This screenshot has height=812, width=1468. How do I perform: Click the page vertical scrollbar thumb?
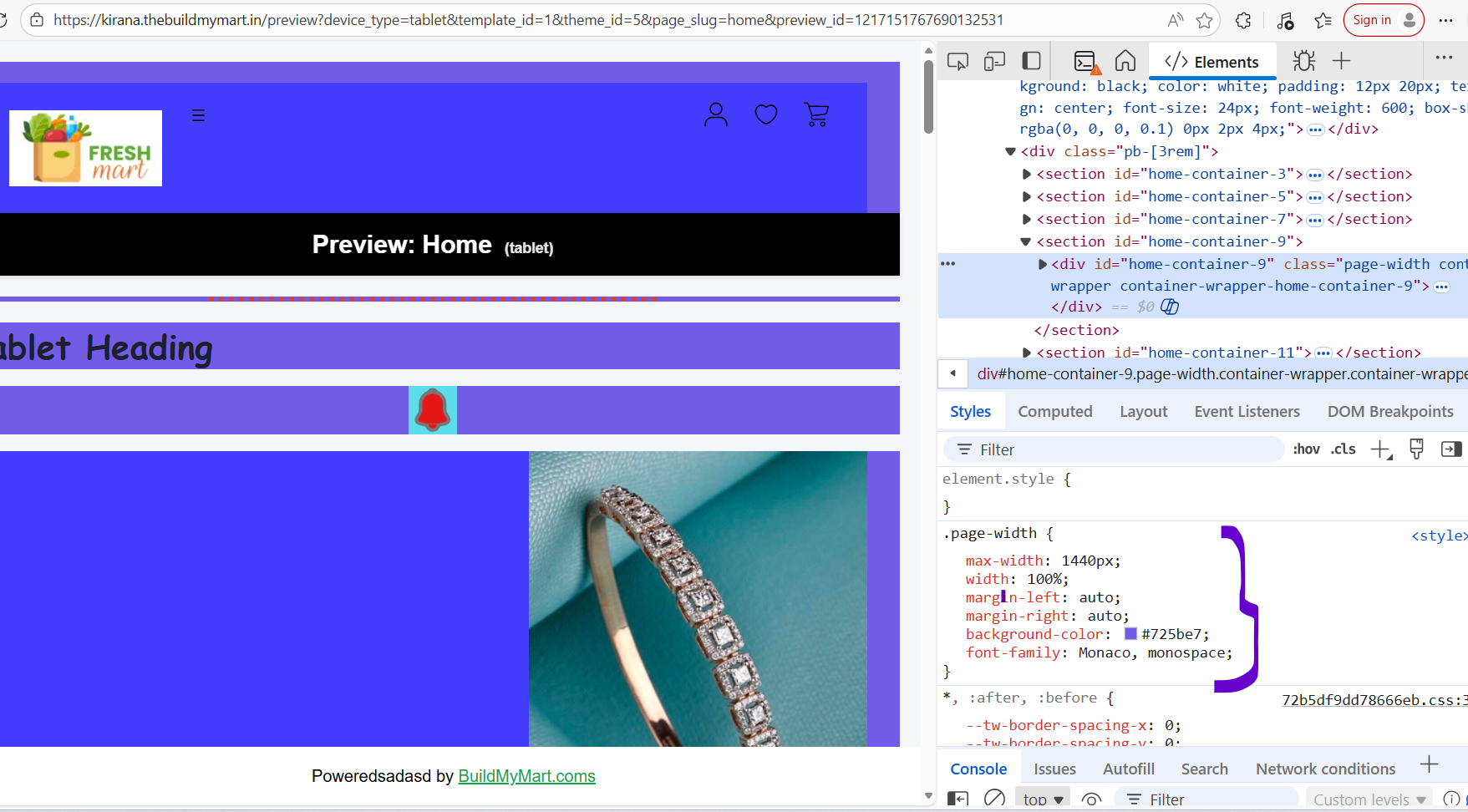(928, 96)
